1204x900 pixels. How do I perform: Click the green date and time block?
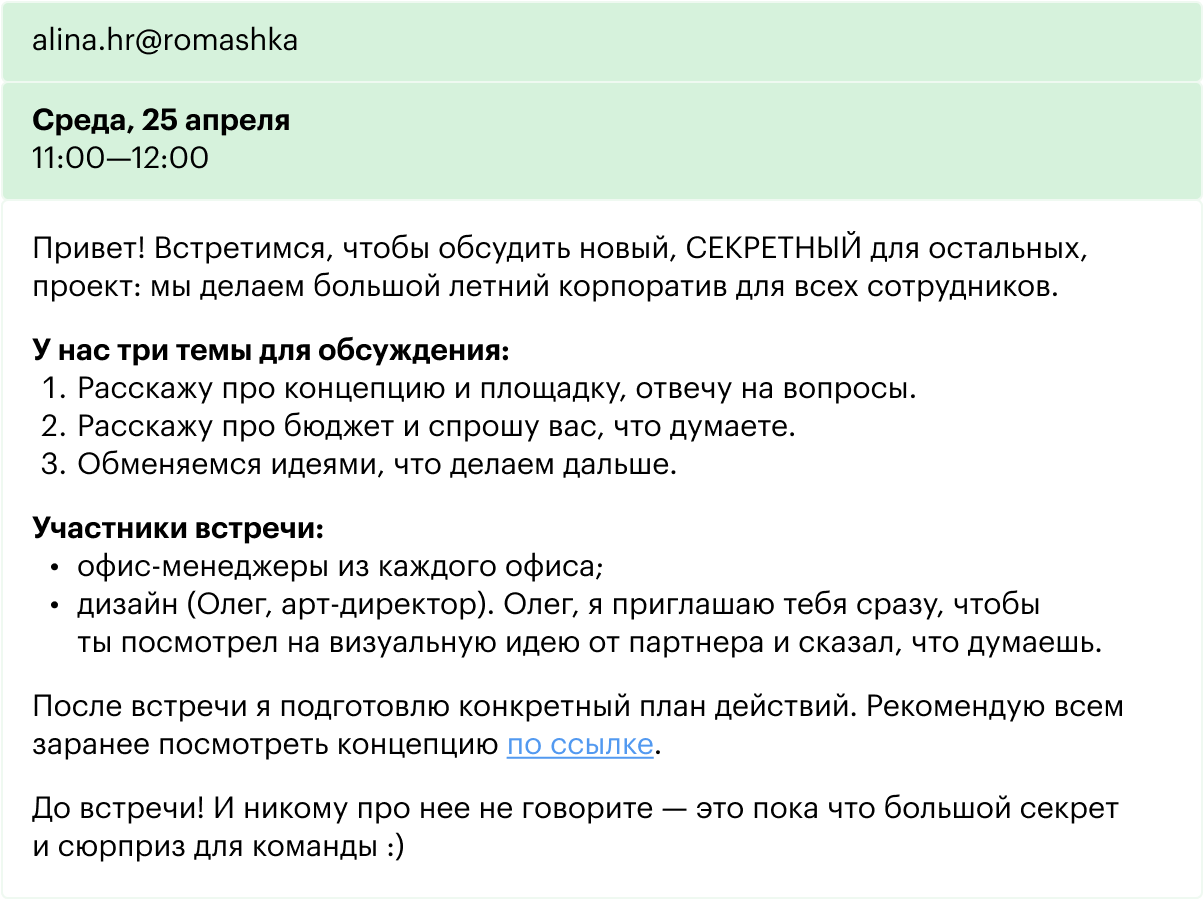[602, 140]
